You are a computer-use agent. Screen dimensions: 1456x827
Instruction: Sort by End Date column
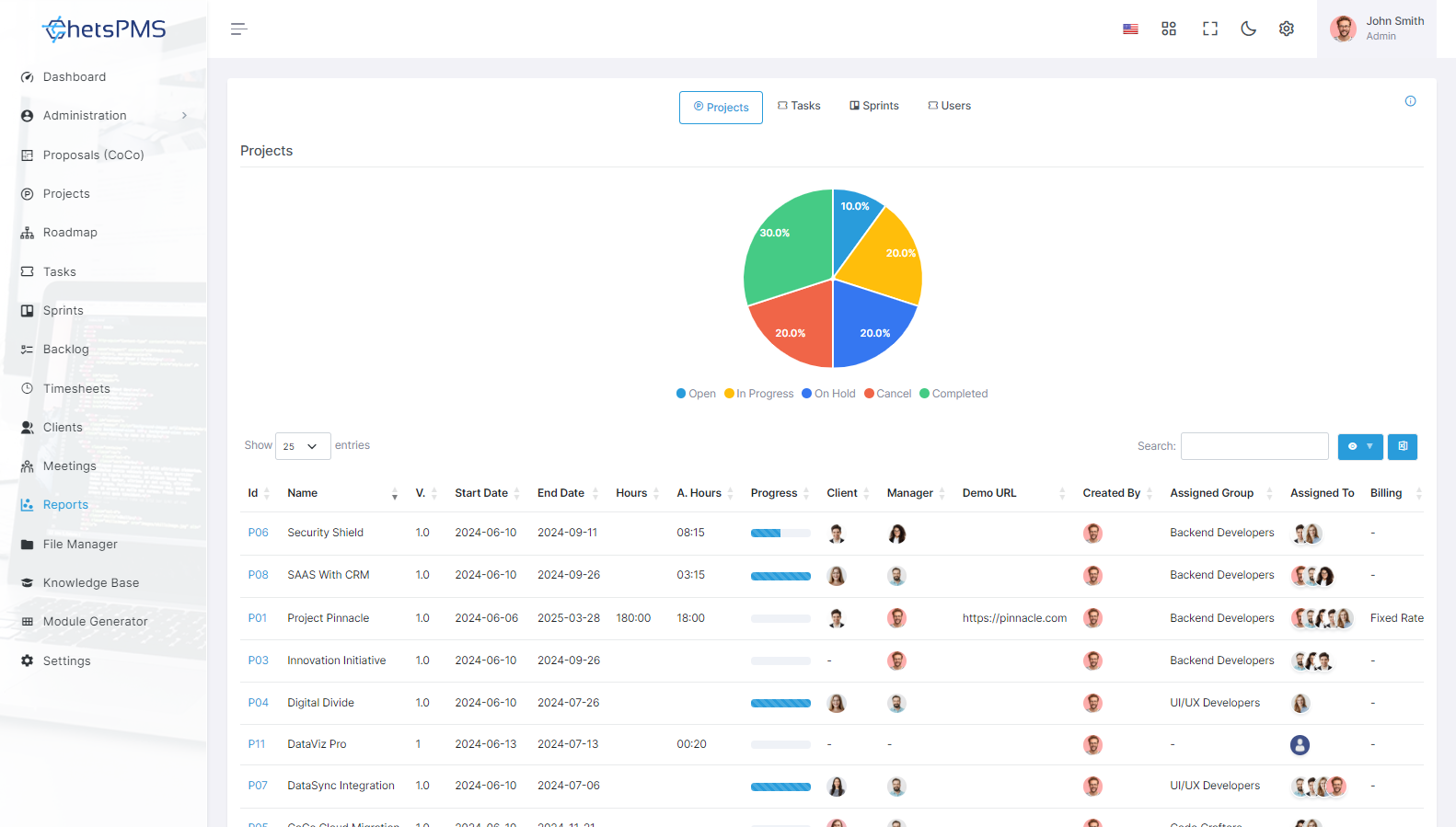[x=568, y=493]
